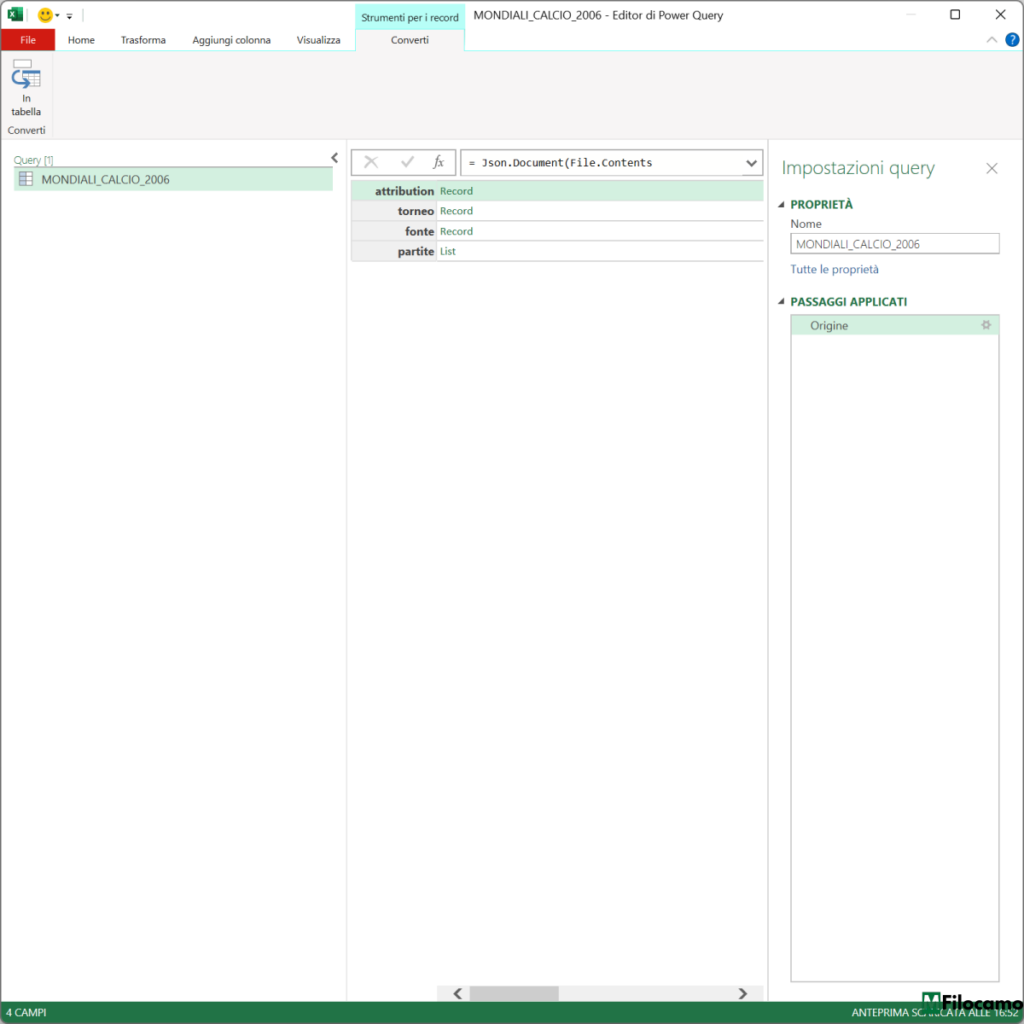Confirm the formula with the checkmark icon

coord(407,162)
